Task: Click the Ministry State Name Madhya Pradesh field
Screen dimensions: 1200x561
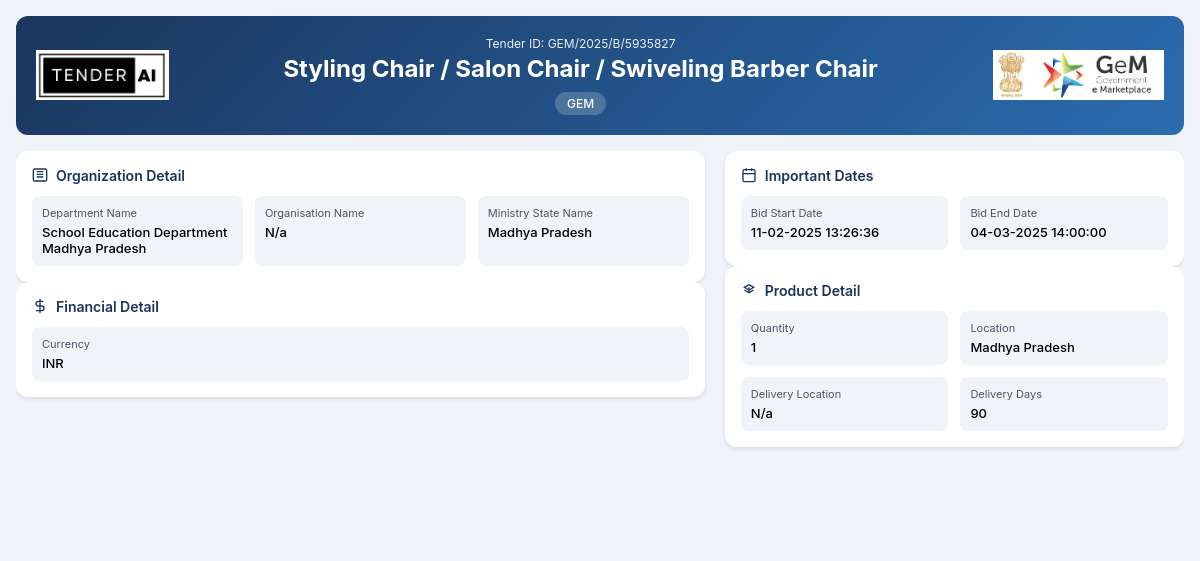Action: pos(583,231)
